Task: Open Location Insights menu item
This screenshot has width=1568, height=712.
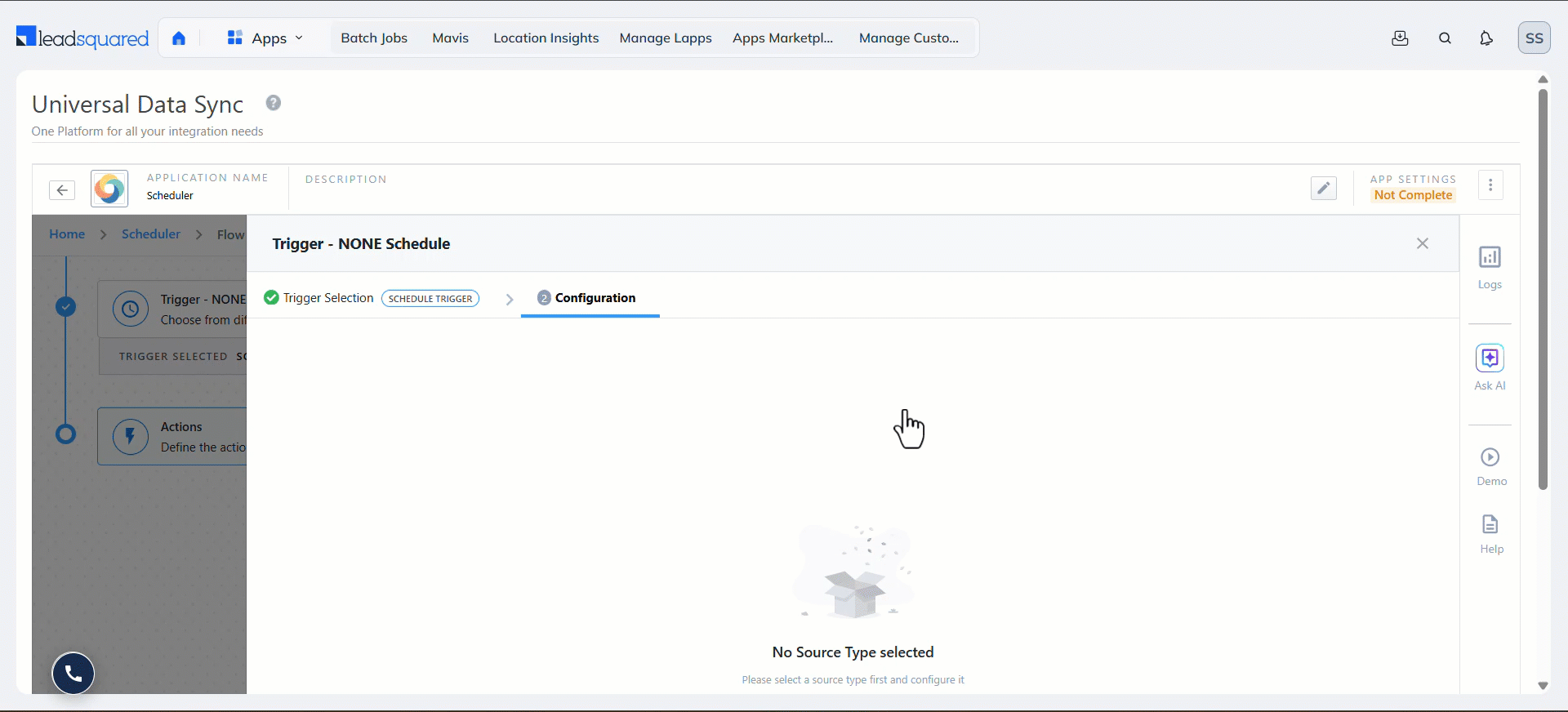Action: (x=546, y=38)
